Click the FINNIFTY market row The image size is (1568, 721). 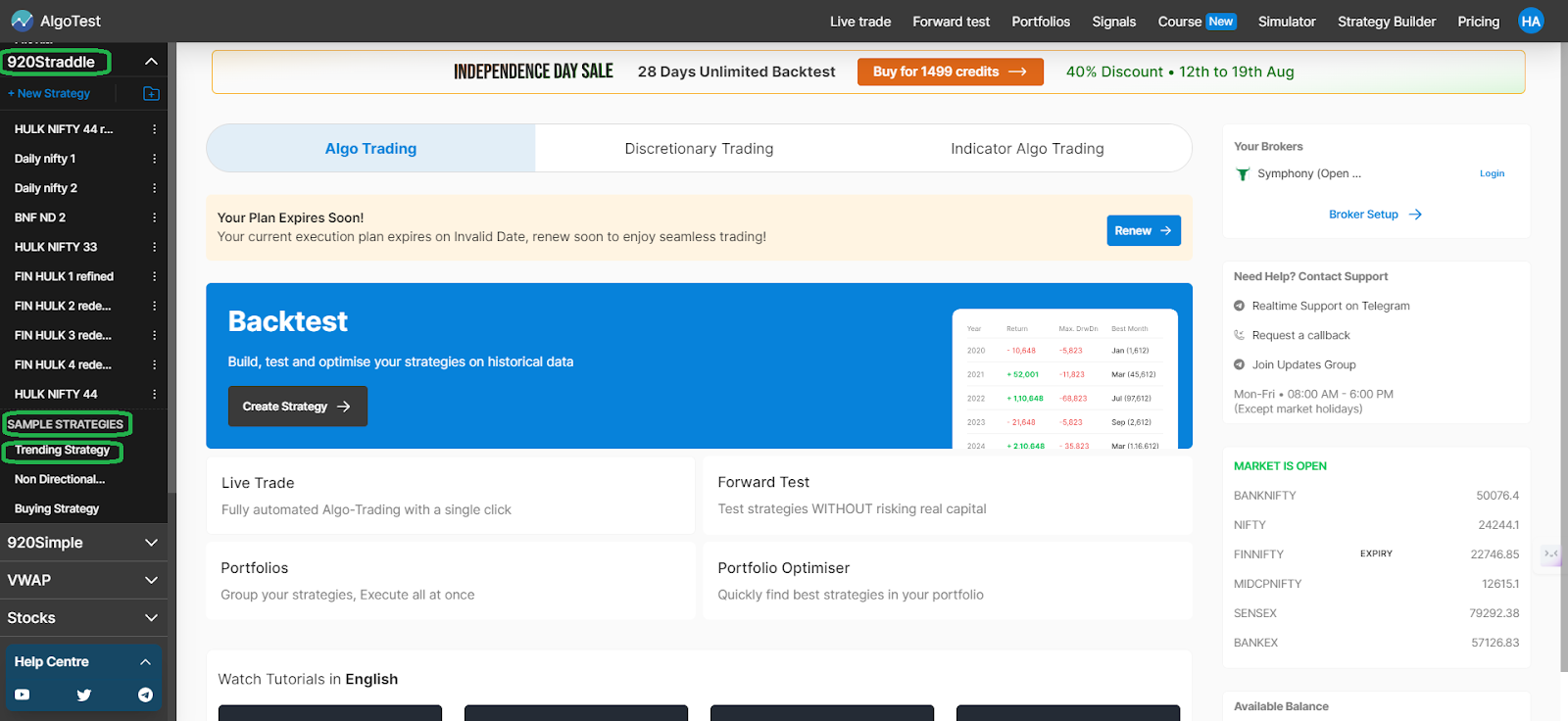[x=1376, y=554]
